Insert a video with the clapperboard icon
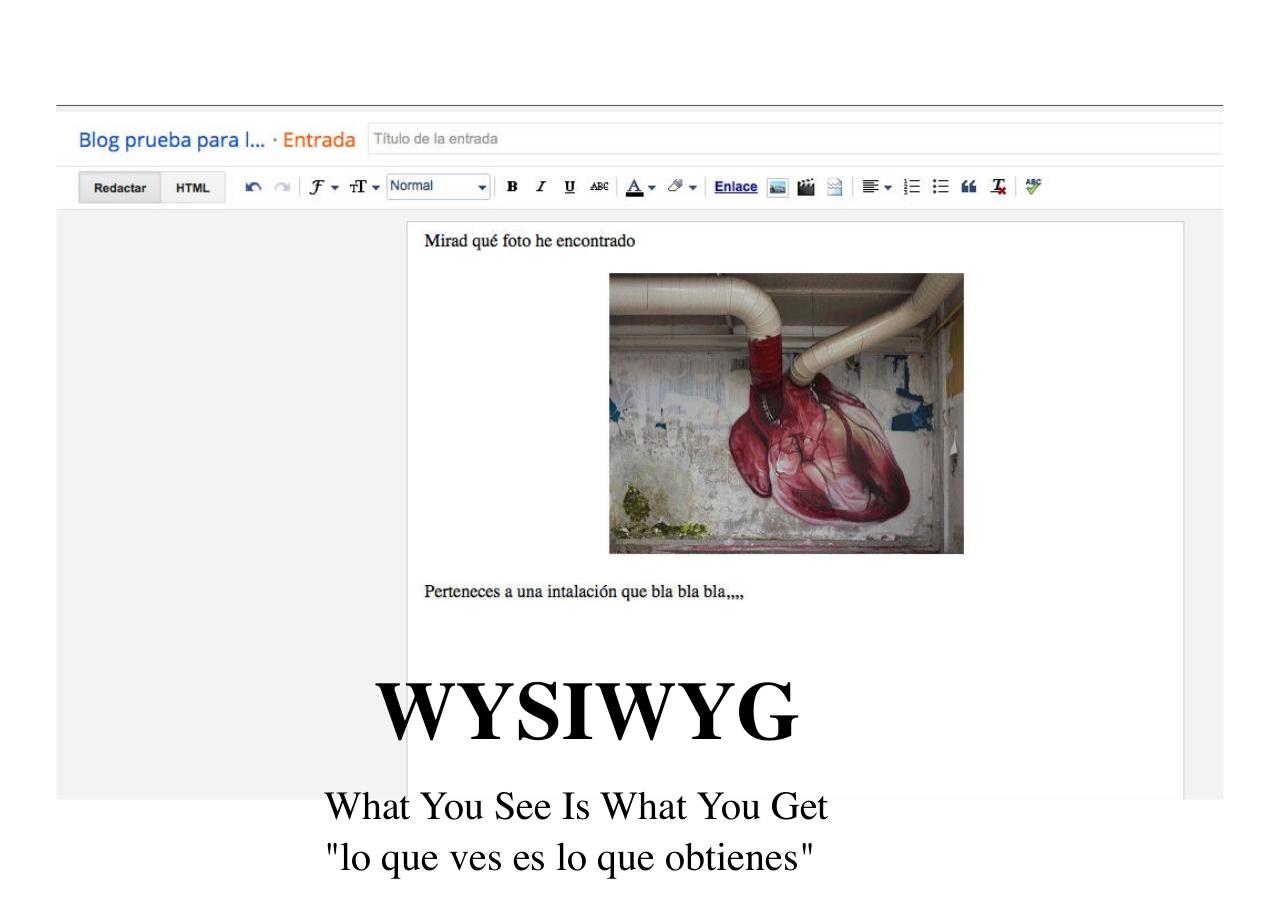Screen dimensions: 1280x905 coord(806,187)
